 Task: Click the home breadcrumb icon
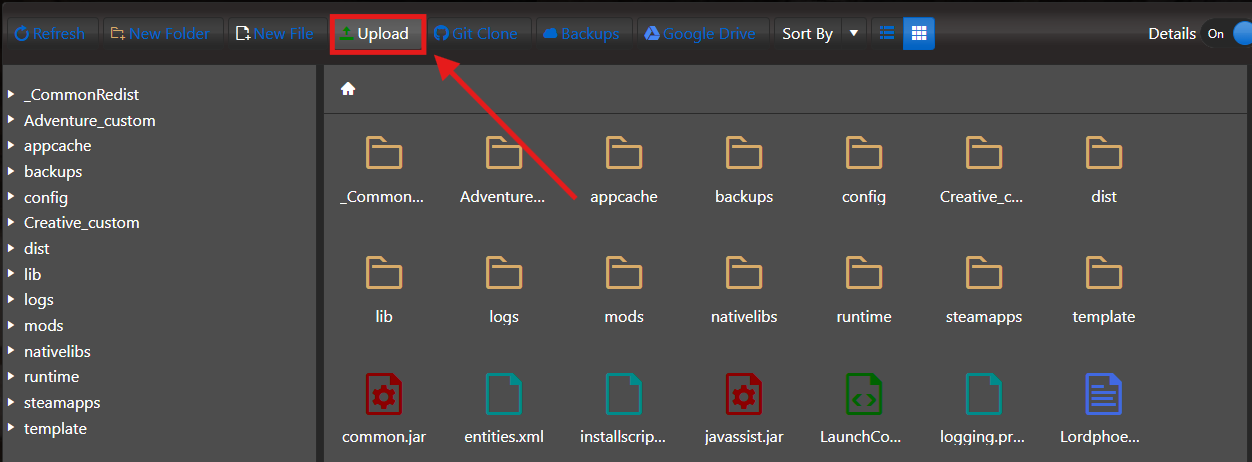(348, 89)
